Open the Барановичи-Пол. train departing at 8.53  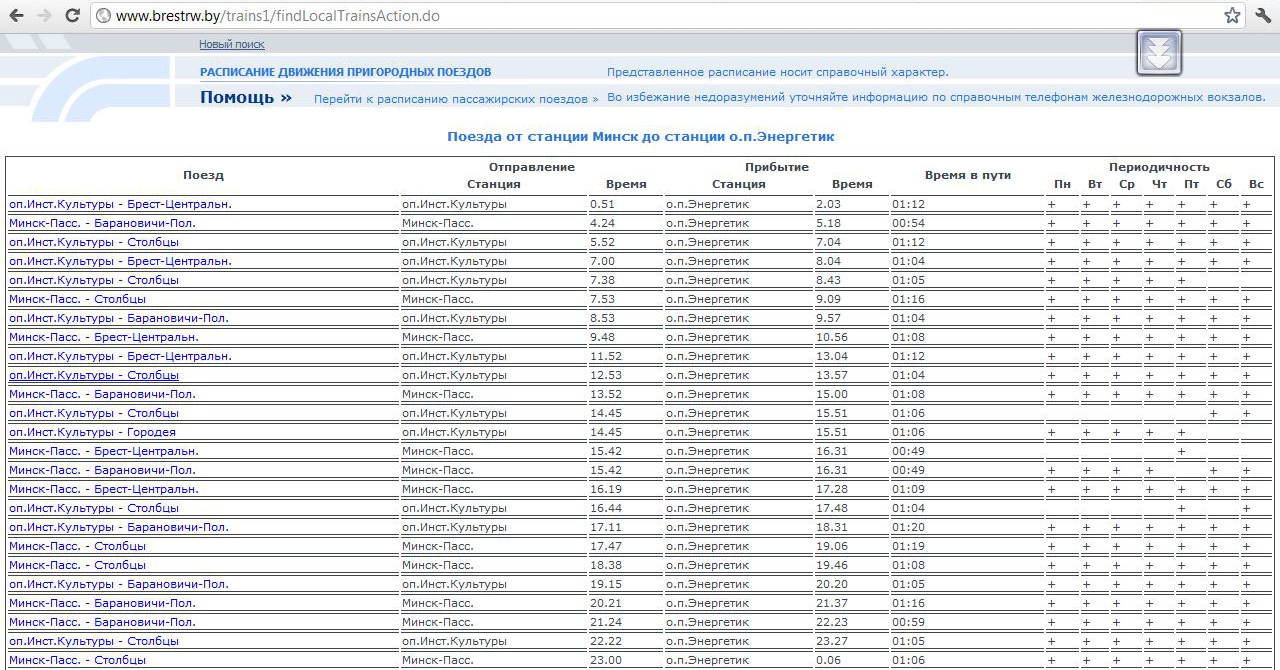[119, 318]
